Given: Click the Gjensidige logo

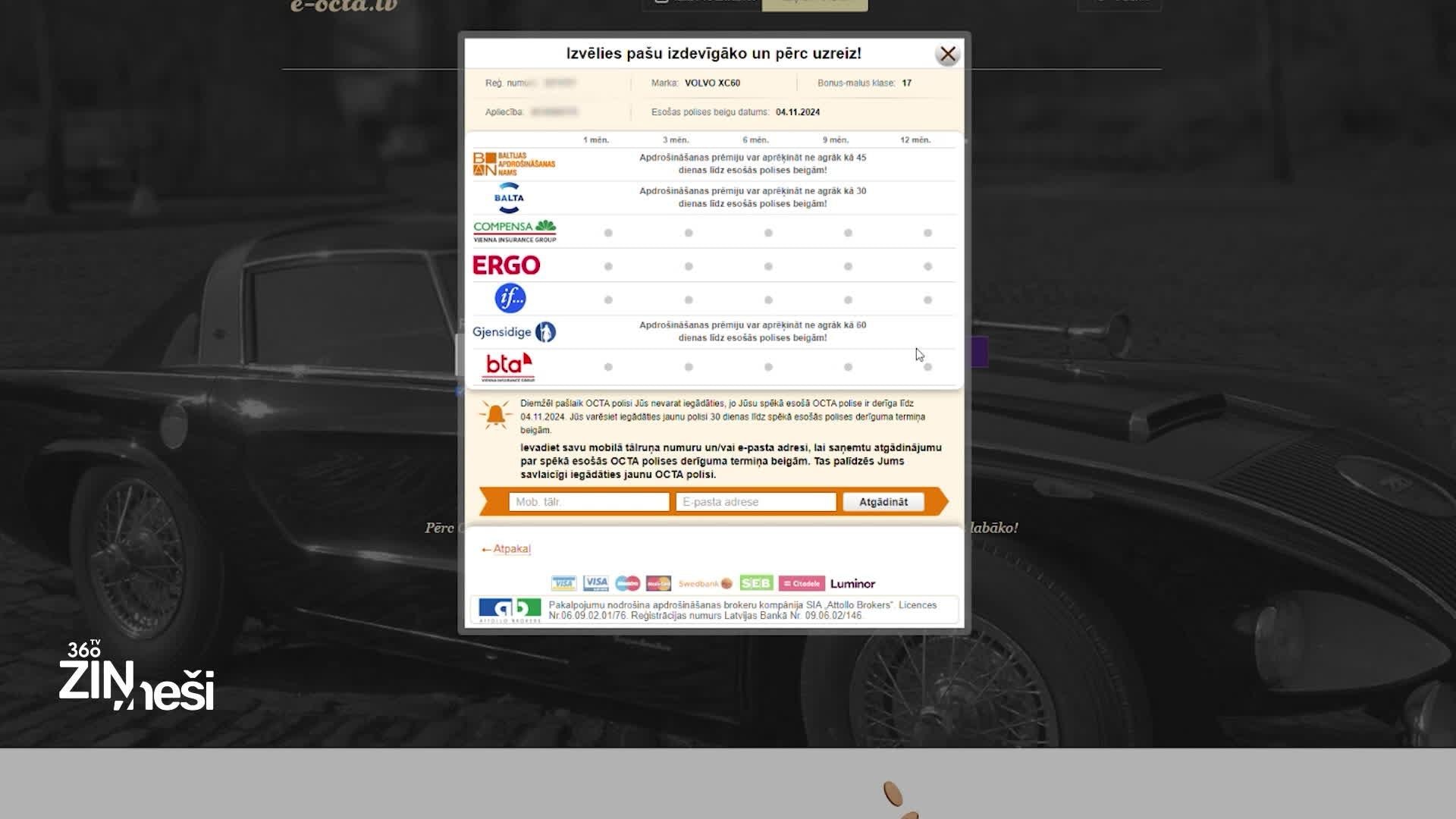Looking at the screenshot, I should click(x=513, y=332).
